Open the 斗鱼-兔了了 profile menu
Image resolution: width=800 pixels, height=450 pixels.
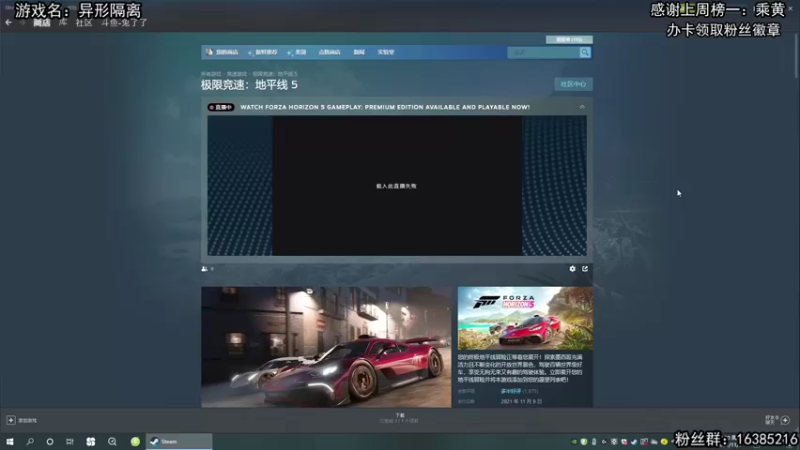click(x=124, y=22)
